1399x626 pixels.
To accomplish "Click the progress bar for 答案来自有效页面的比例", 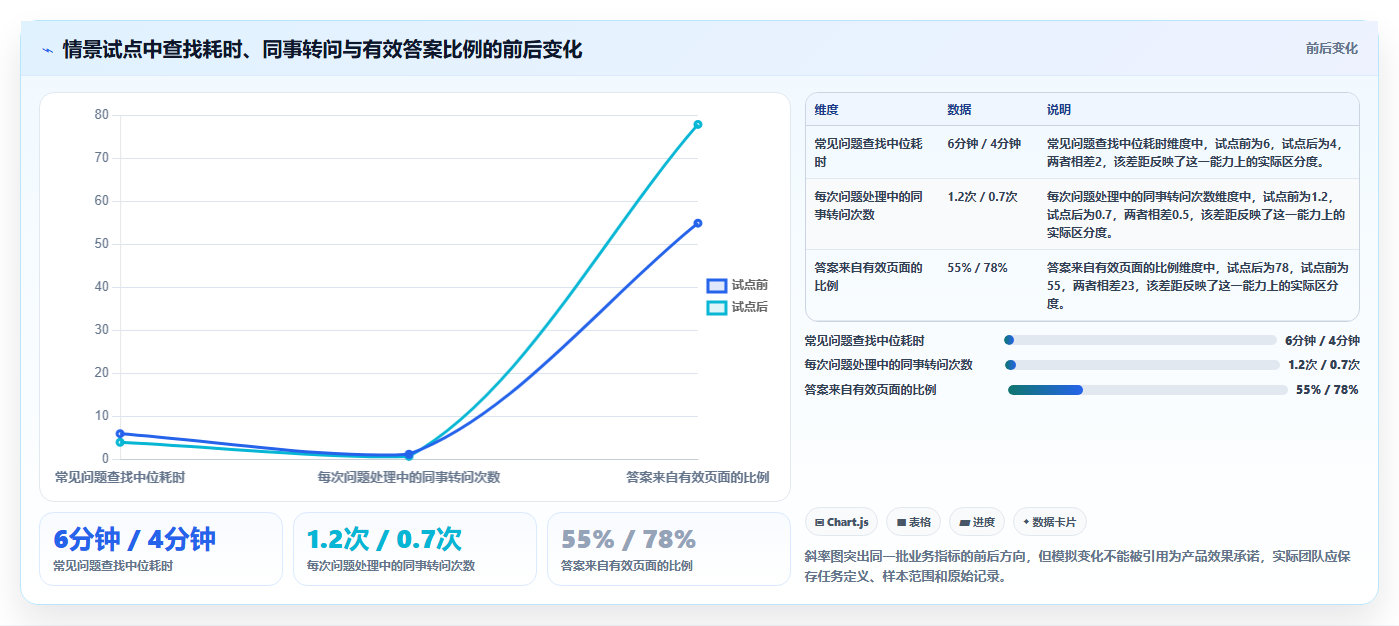I will tap(1147, 390).
